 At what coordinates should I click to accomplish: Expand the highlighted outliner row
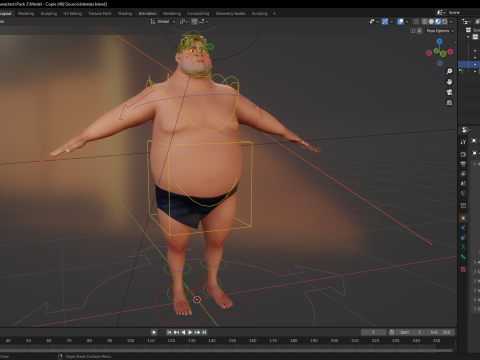pyautogui.click(x=475, y=64)
